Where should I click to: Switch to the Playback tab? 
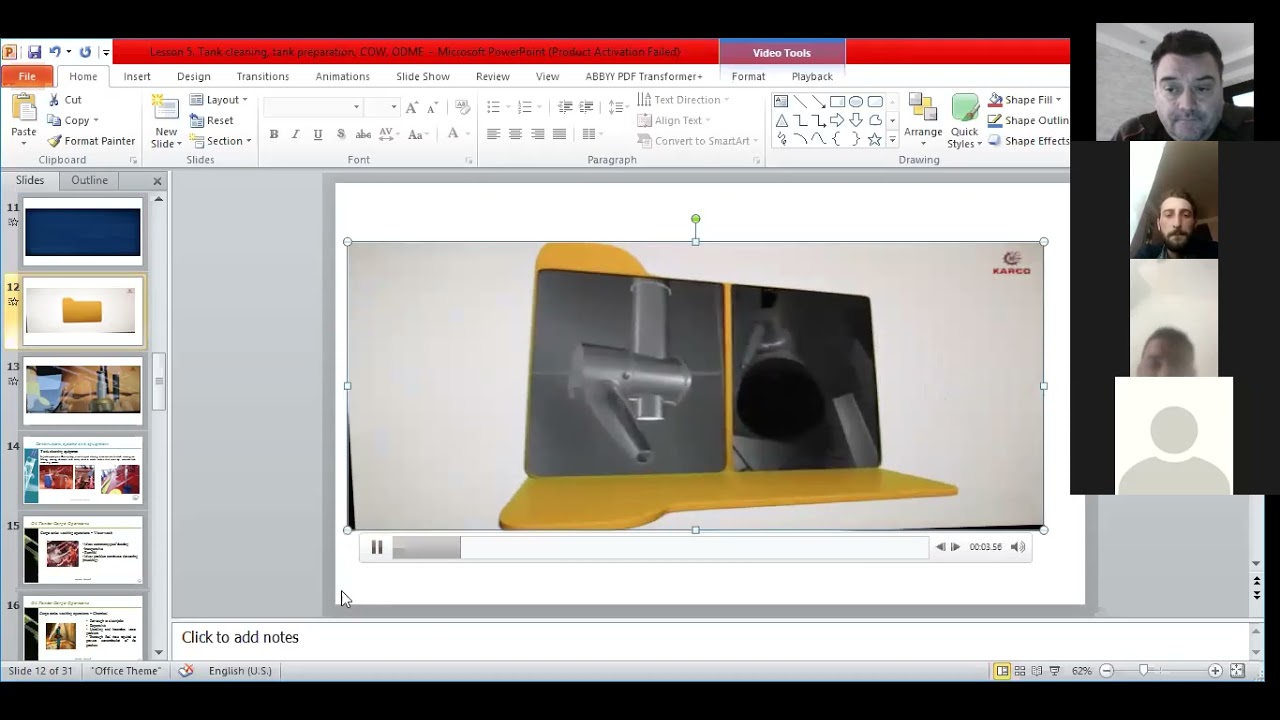coord(812,76)
